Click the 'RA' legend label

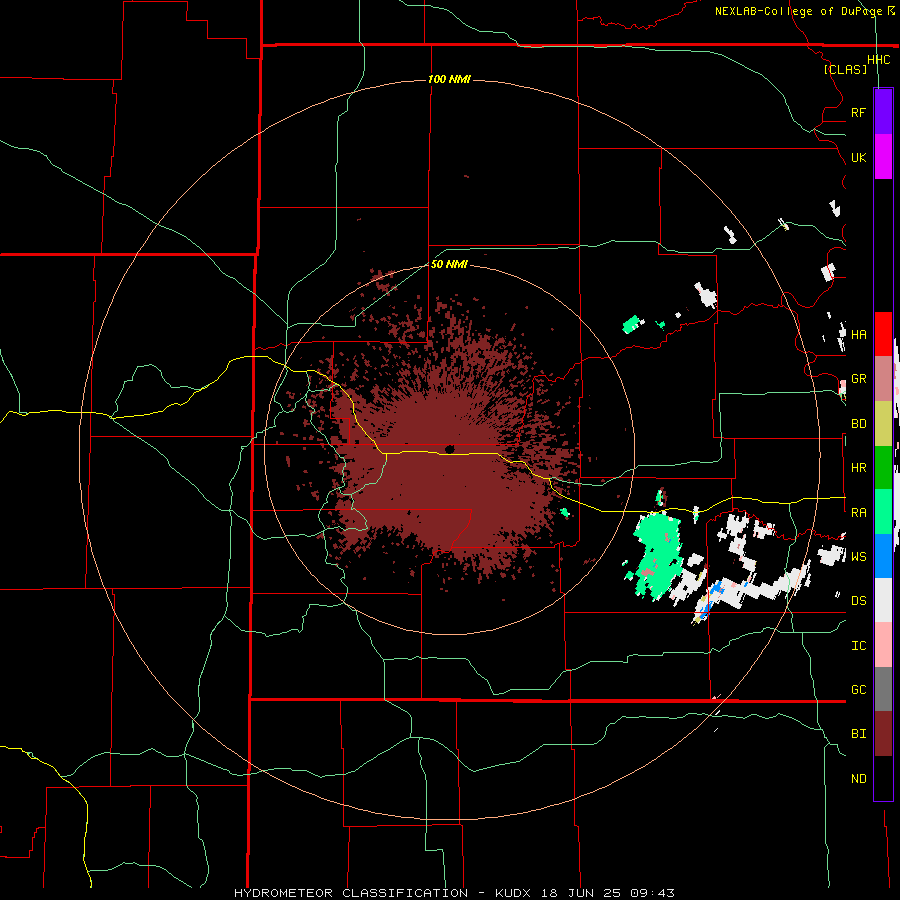click(858, 512)
